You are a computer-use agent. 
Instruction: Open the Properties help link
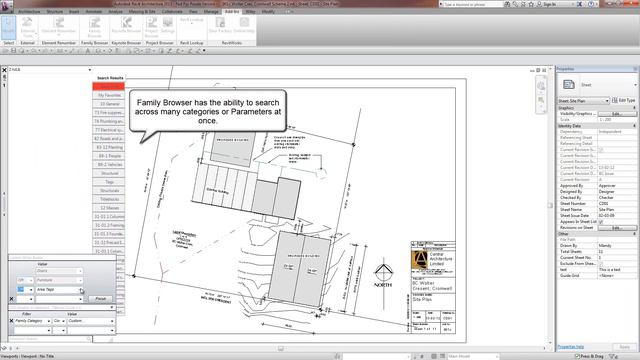point(570,347)
